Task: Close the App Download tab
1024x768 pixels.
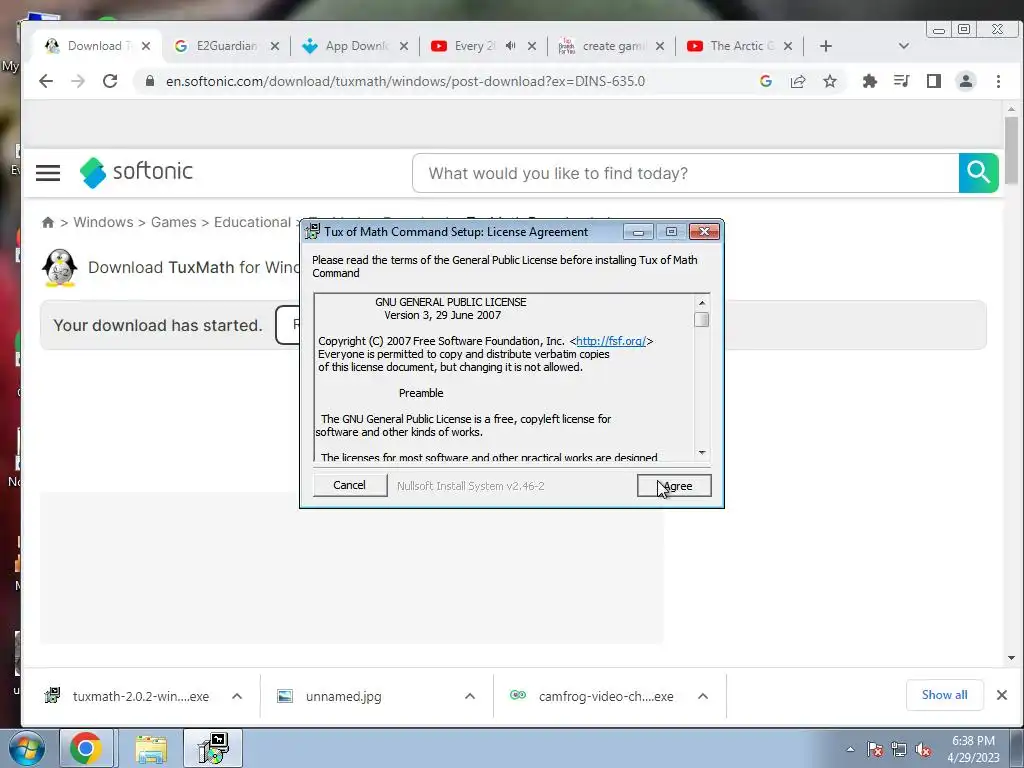Action: point(404,46)
